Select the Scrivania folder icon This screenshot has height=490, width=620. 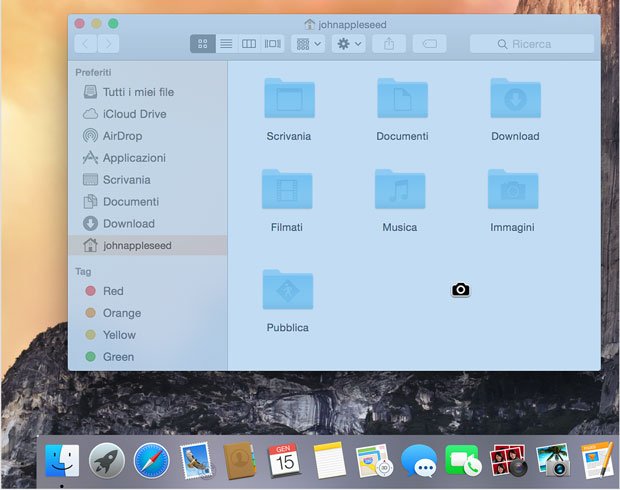pos(289,98)
